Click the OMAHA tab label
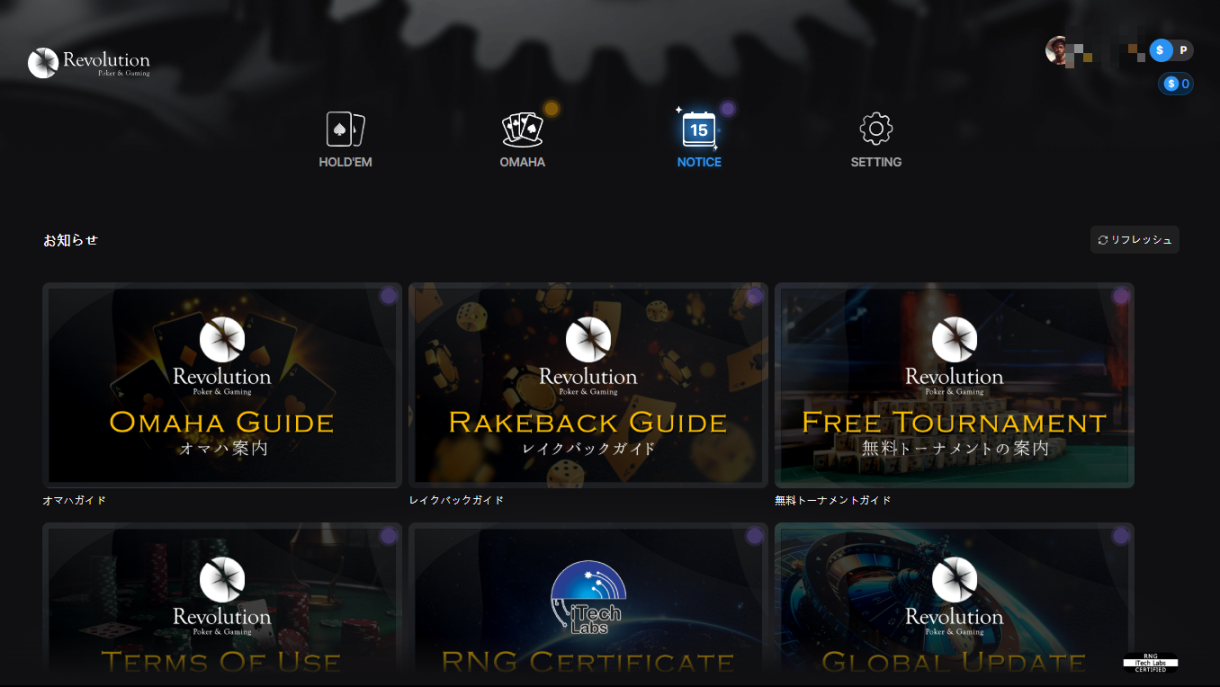Viewport: 1220px width, 687px height. tap(522, 162)
